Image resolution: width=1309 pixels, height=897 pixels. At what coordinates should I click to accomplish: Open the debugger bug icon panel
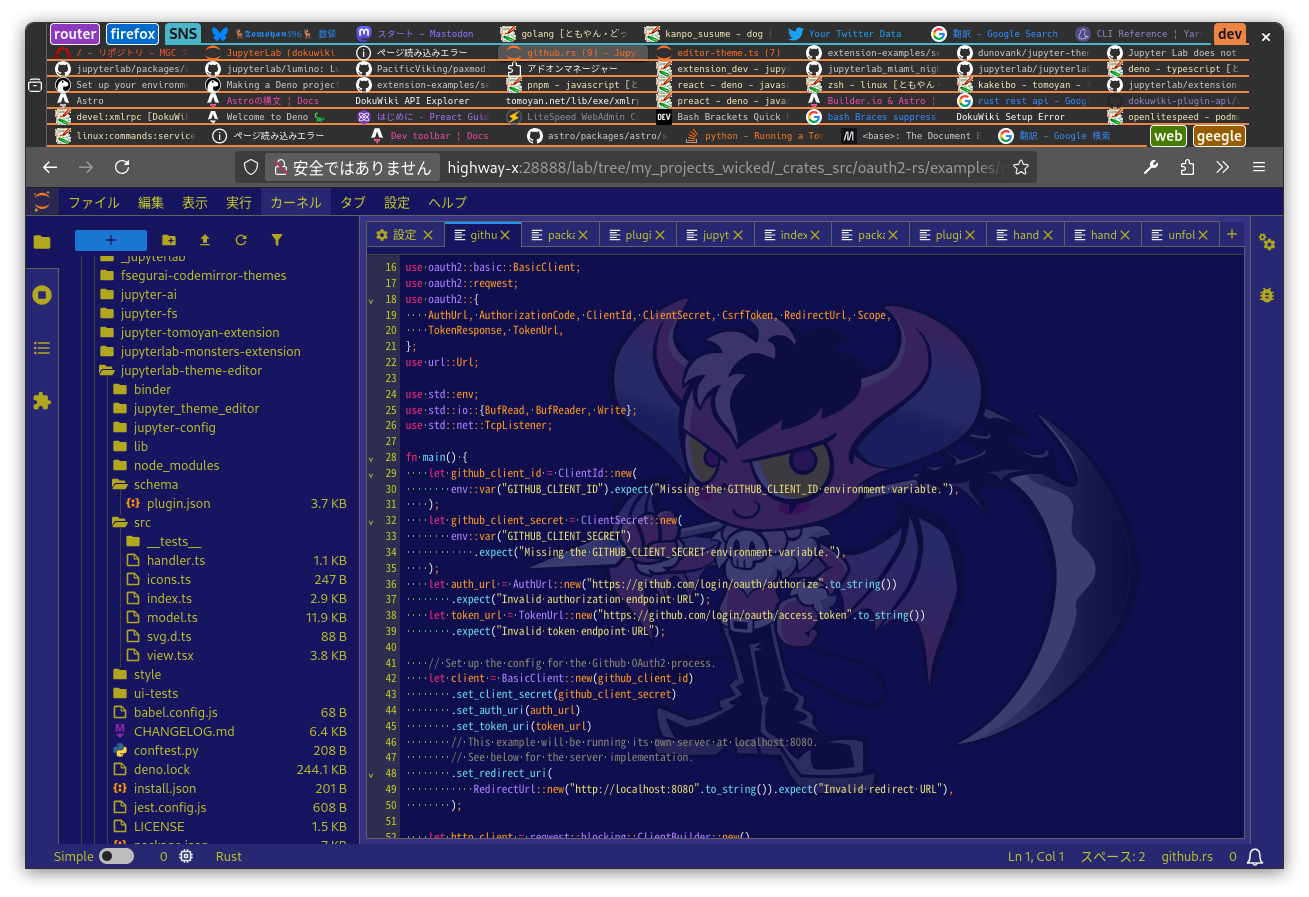click(x=1267, y=295)
